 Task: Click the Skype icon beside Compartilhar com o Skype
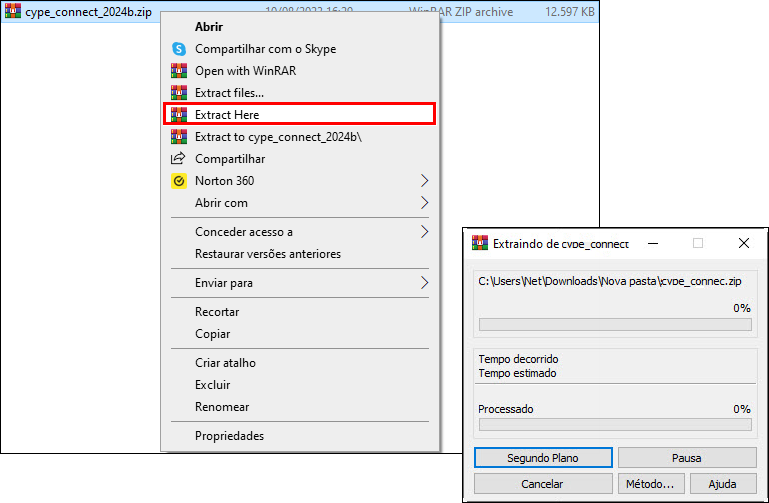179,49
